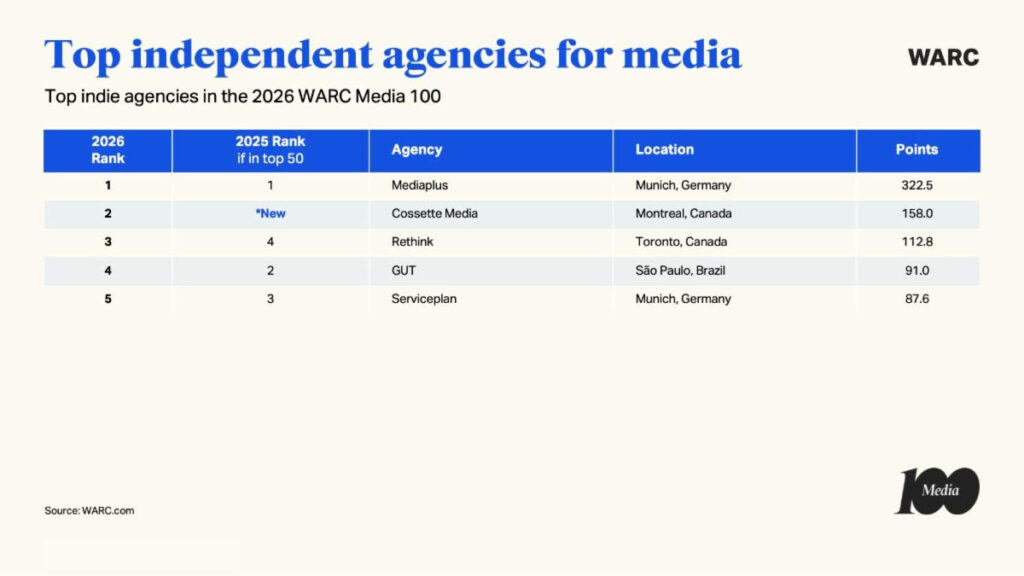This screenshot has width=1024, height=576.
Task: Select the "Agency" column header
Action: click(x=416, y=149)
